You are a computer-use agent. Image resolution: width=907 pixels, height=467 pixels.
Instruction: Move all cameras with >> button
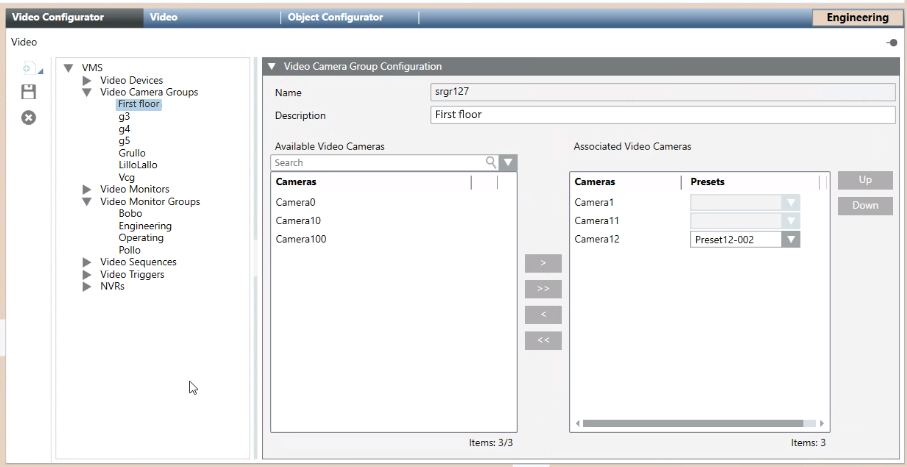tap(543, 289)
